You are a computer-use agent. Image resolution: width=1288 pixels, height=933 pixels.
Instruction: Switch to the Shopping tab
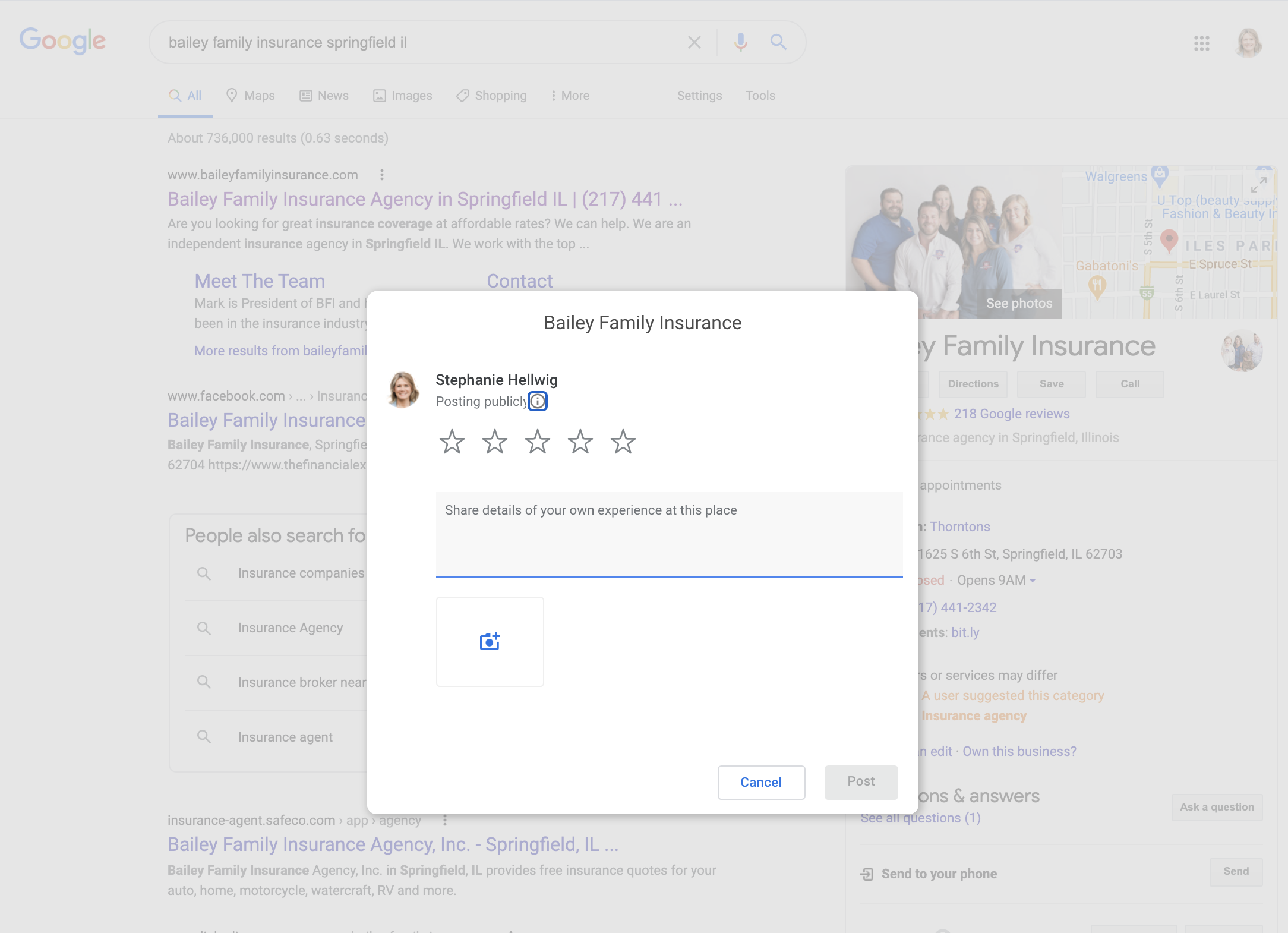(x=491, y=96)
